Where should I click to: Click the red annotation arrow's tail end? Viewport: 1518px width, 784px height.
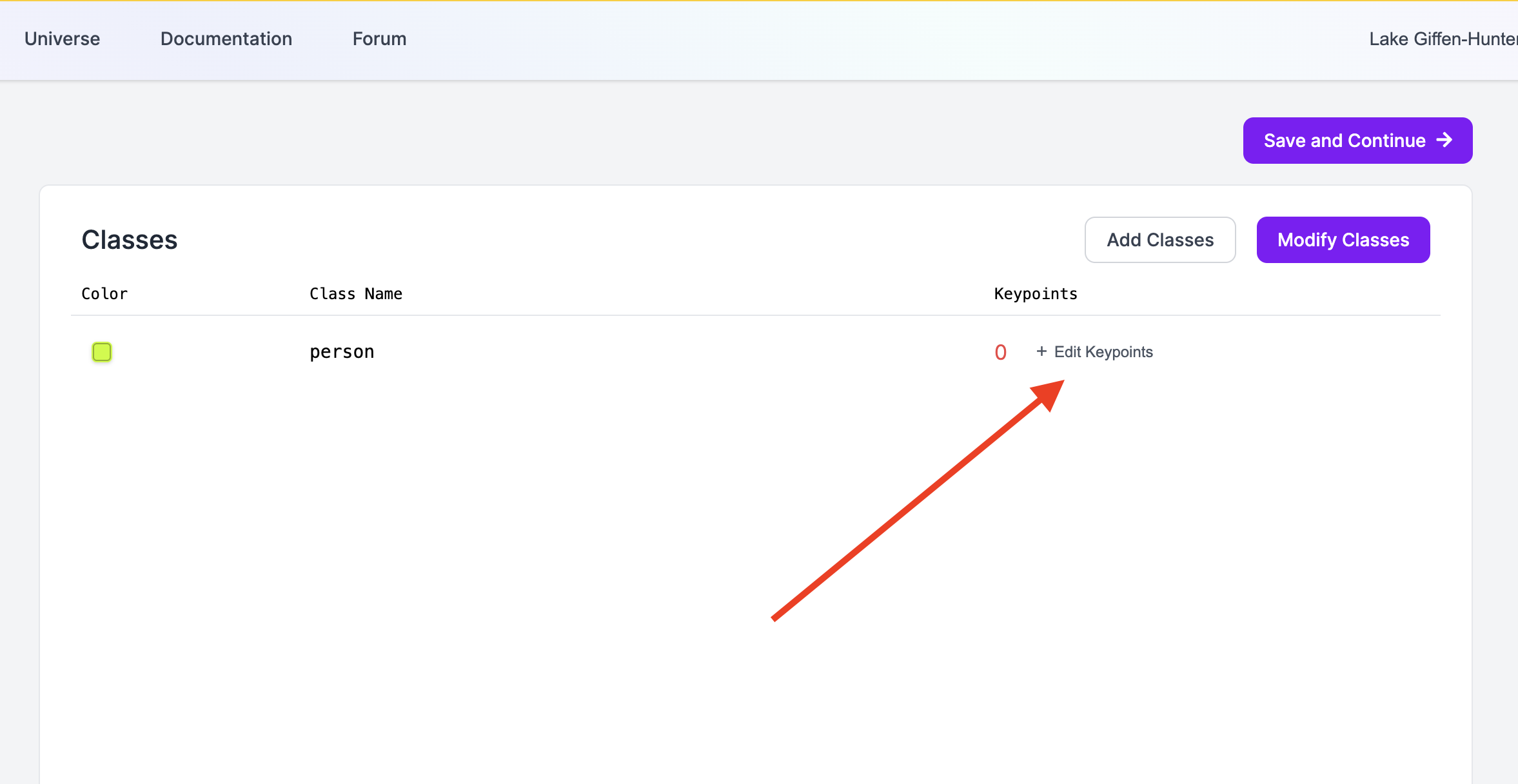coord(776,618)
